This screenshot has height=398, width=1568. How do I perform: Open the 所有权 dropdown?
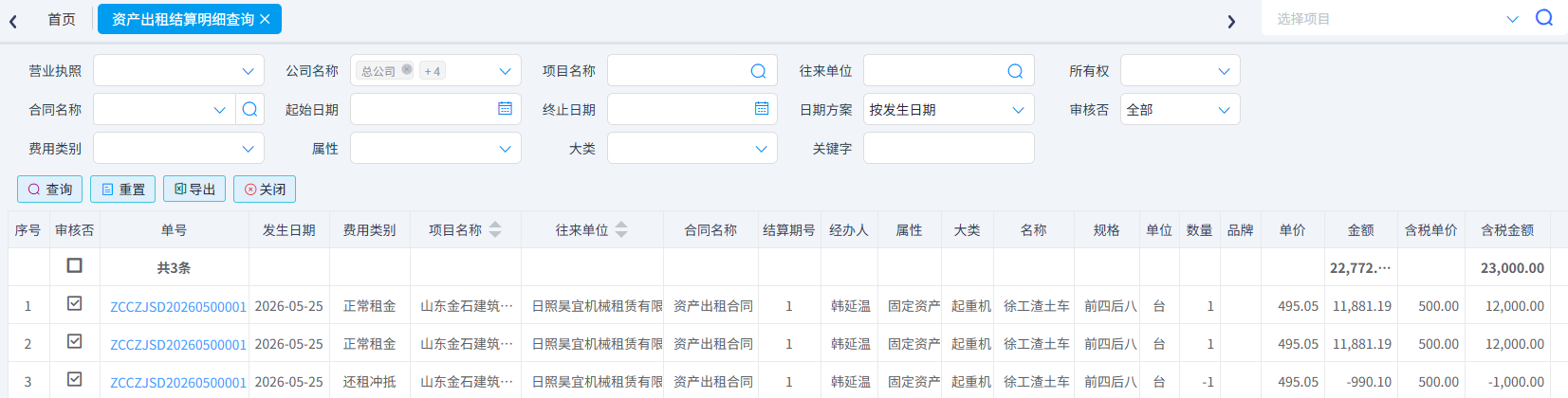coord(1180,71)
